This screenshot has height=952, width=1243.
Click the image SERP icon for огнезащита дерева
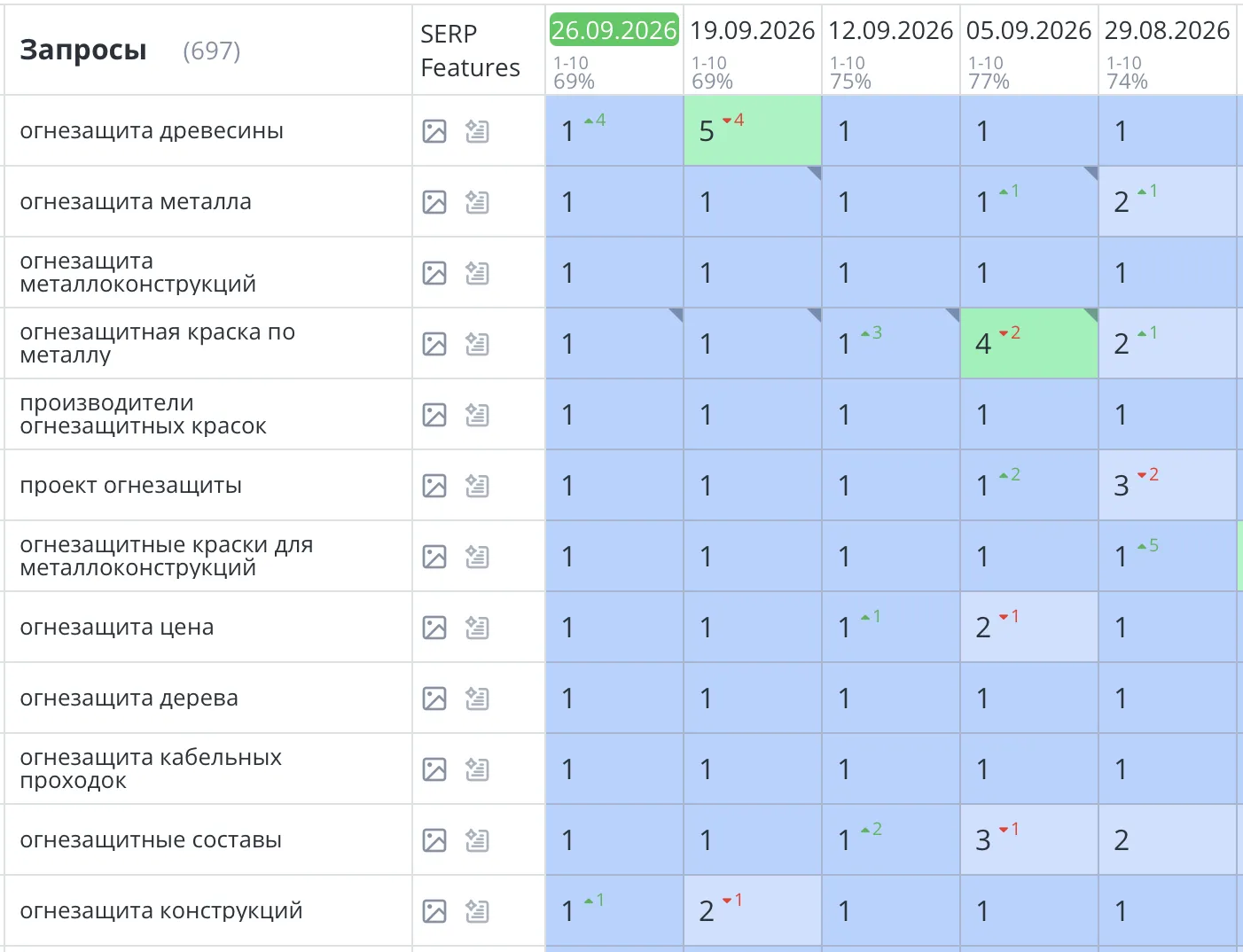pyautogui.click(x=434, y=698)
